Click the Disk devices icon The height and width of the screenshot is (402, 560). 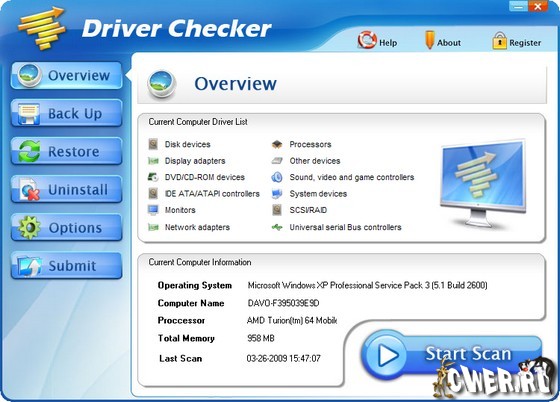[x=153, y=144]
